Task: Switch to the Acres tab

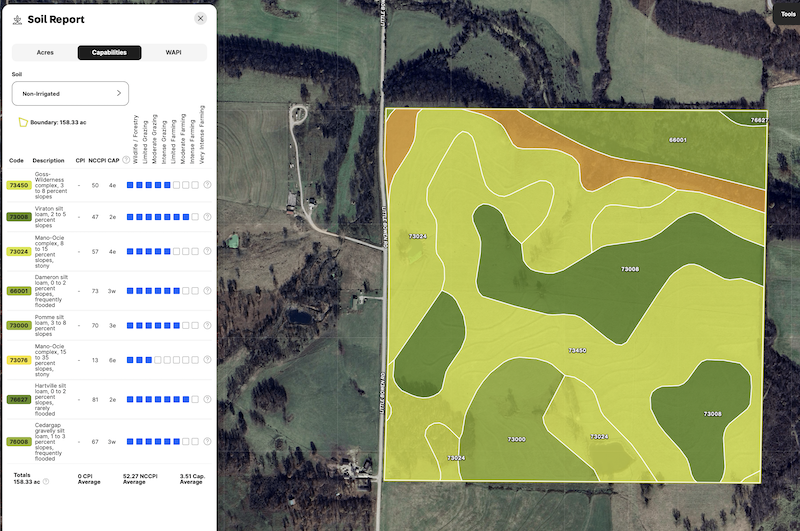Action: (44, 53)
